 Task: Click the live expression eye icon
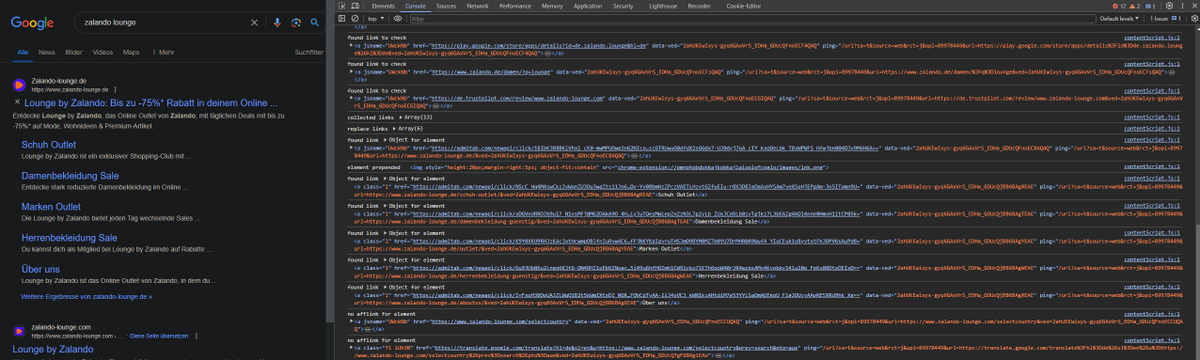pos(398,18)
